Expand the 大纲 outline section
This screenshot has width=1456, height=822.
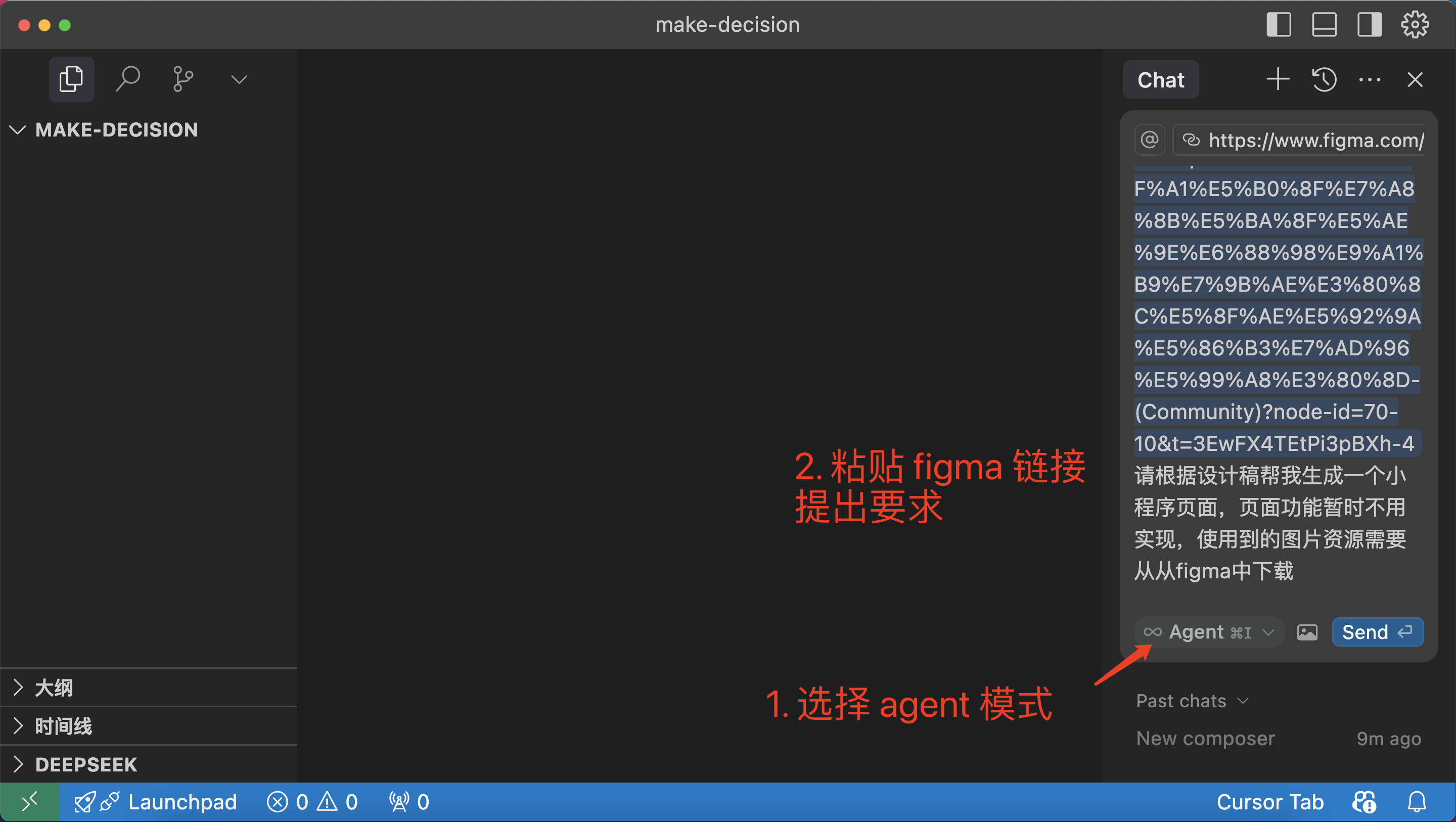[x=54, y=688]
